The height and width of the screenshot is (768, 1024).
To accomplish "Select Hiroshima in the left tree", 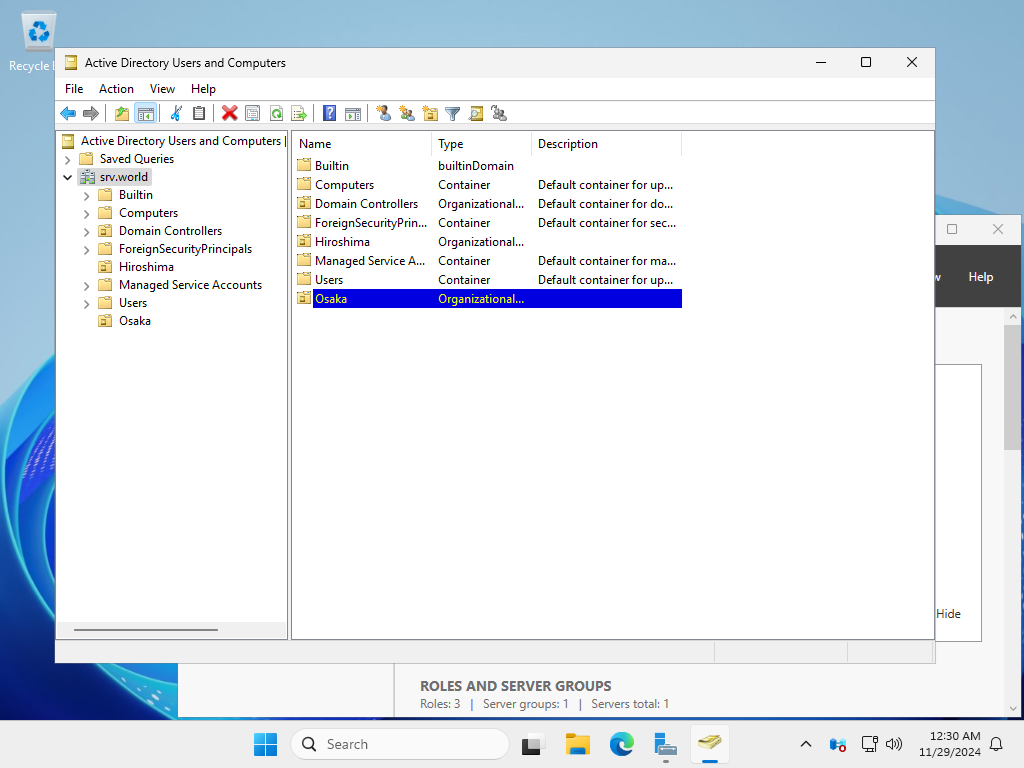I will (x=146, y=267).
